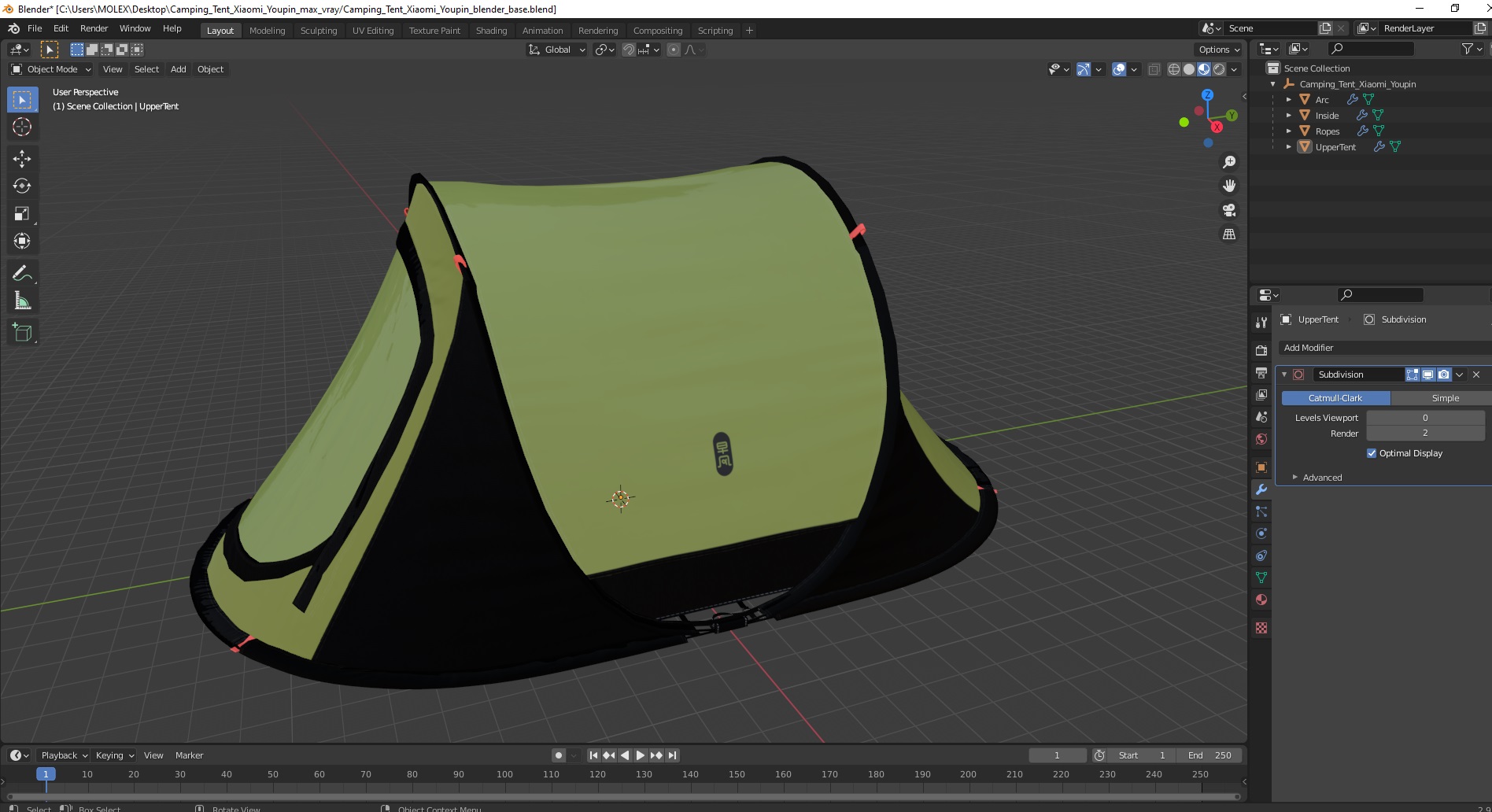Open the viewport Add menu
The width and height of the screenshot is (1492, 812).
click(x=179, y=69)
